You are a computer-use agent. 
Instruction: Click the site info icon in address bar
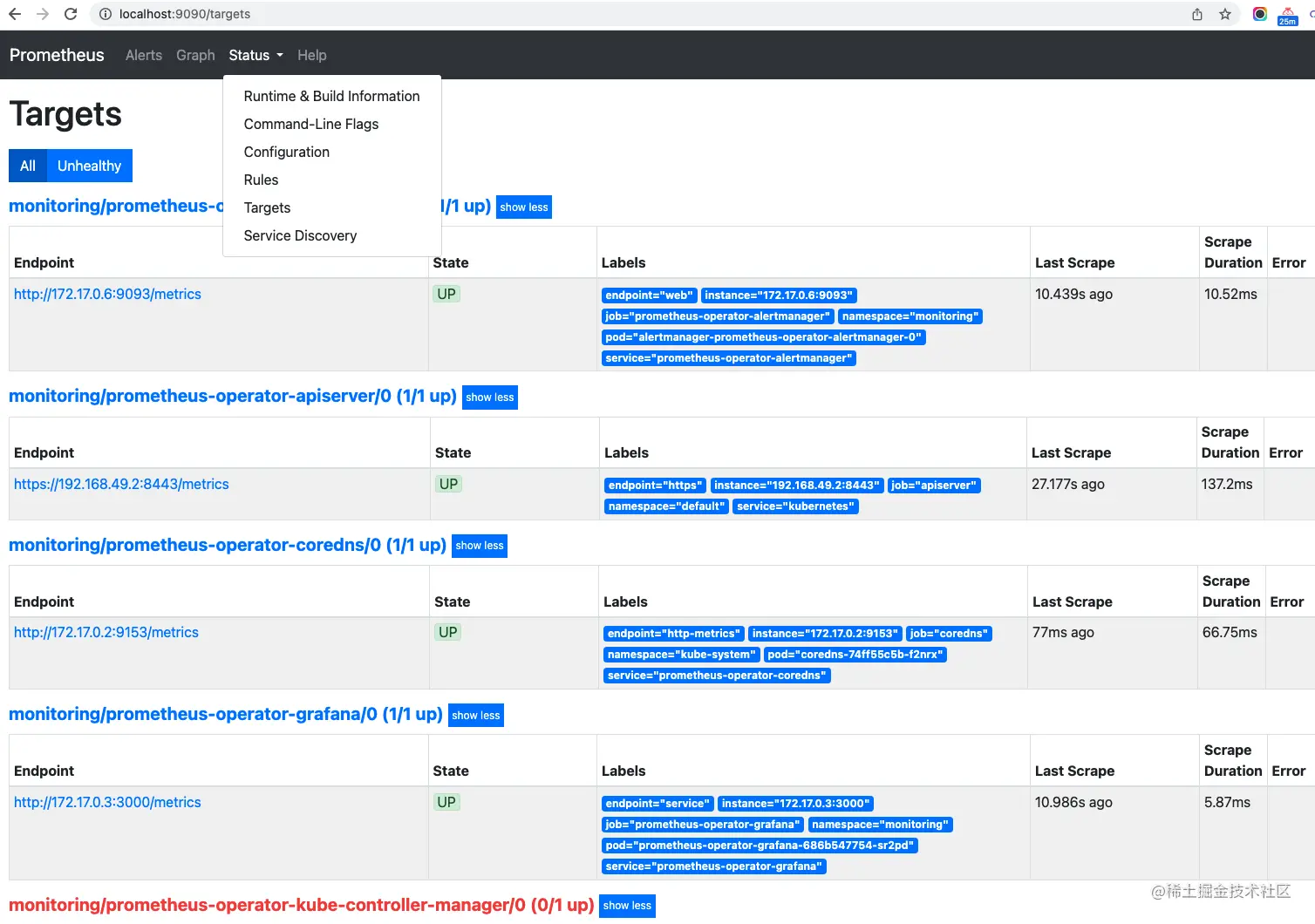tap(105, 14)
